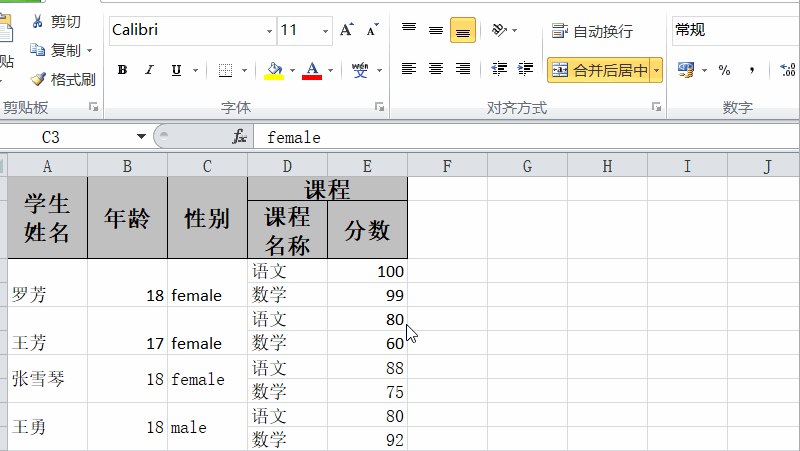Click the percent style icon

[724, 70]
